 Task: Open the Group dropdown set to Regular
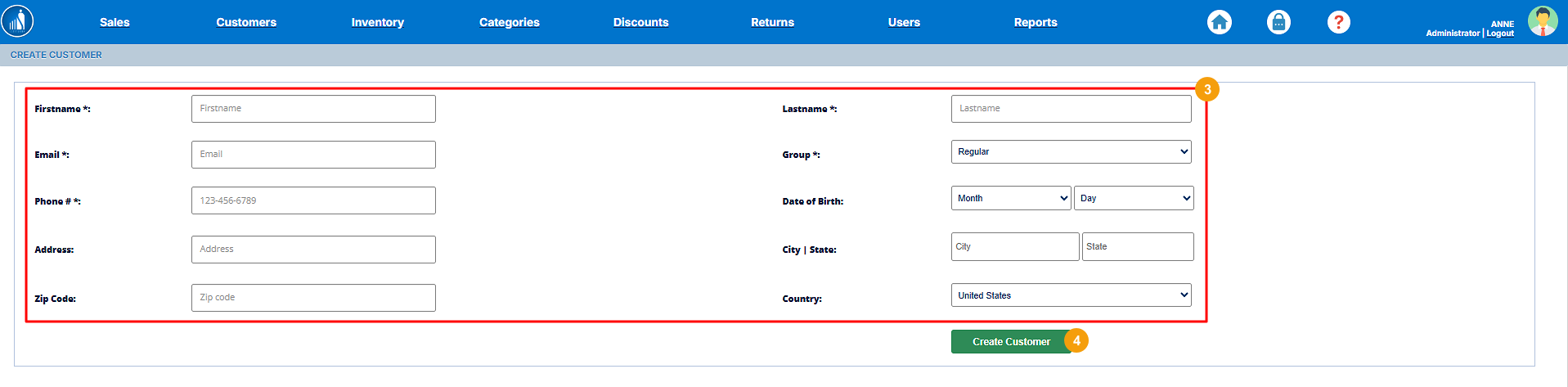point(1071,152)
